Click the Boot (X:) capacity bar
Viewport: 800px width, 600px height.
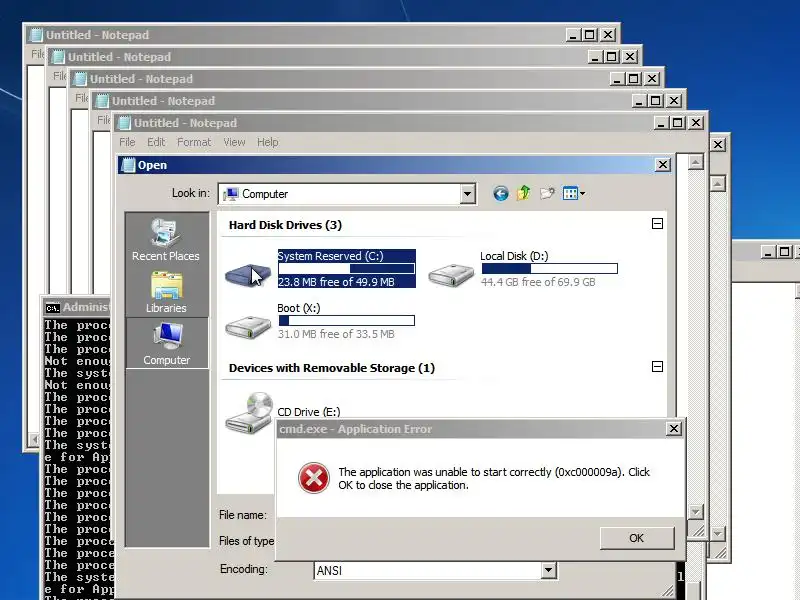tap(346, 320)
